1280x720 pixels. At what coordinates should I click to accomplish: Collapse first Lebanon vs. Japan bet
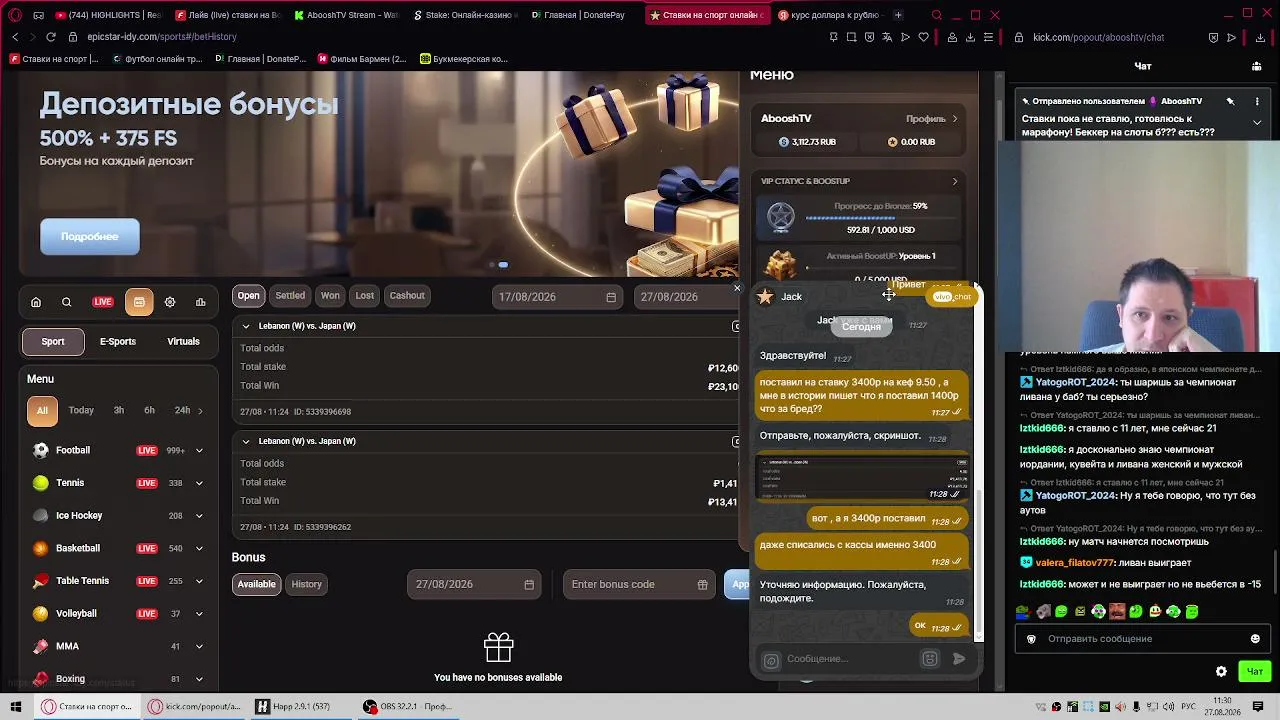point(246,326)
